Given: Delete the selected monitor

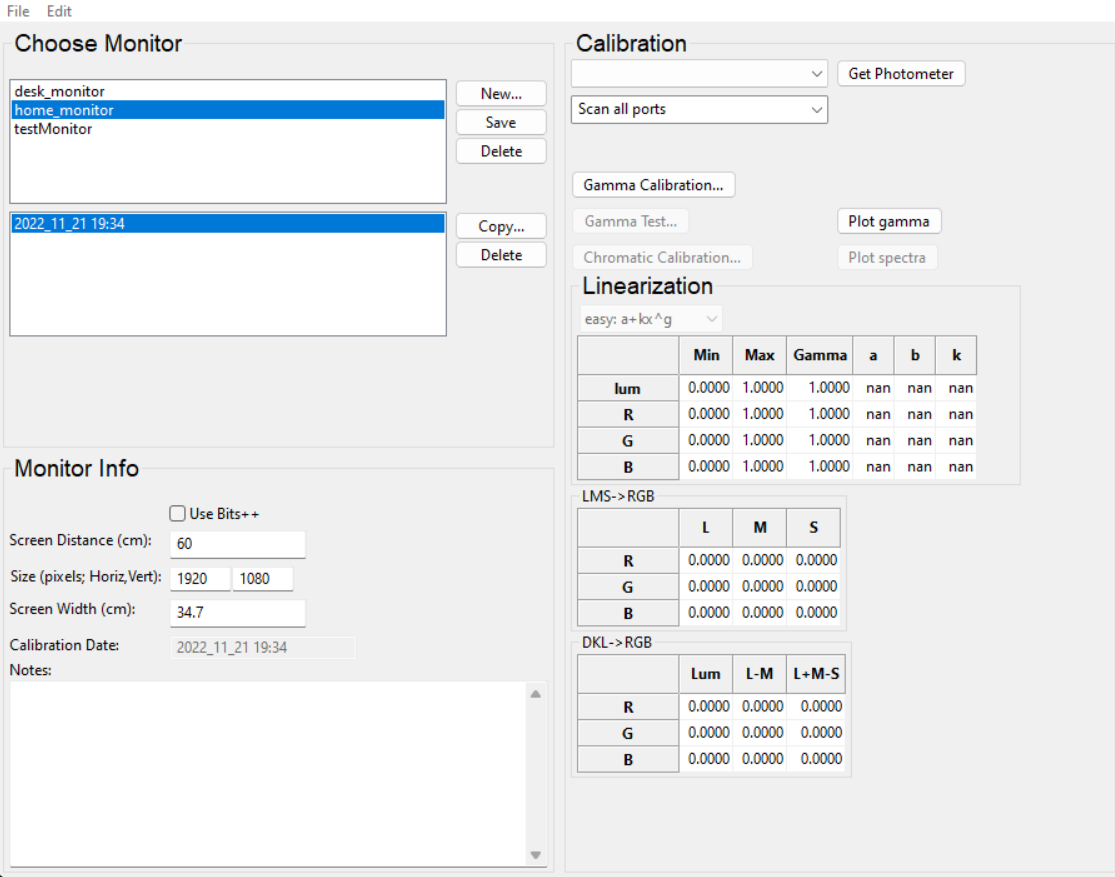Looking at the screenshot, I should pos(501,151).
